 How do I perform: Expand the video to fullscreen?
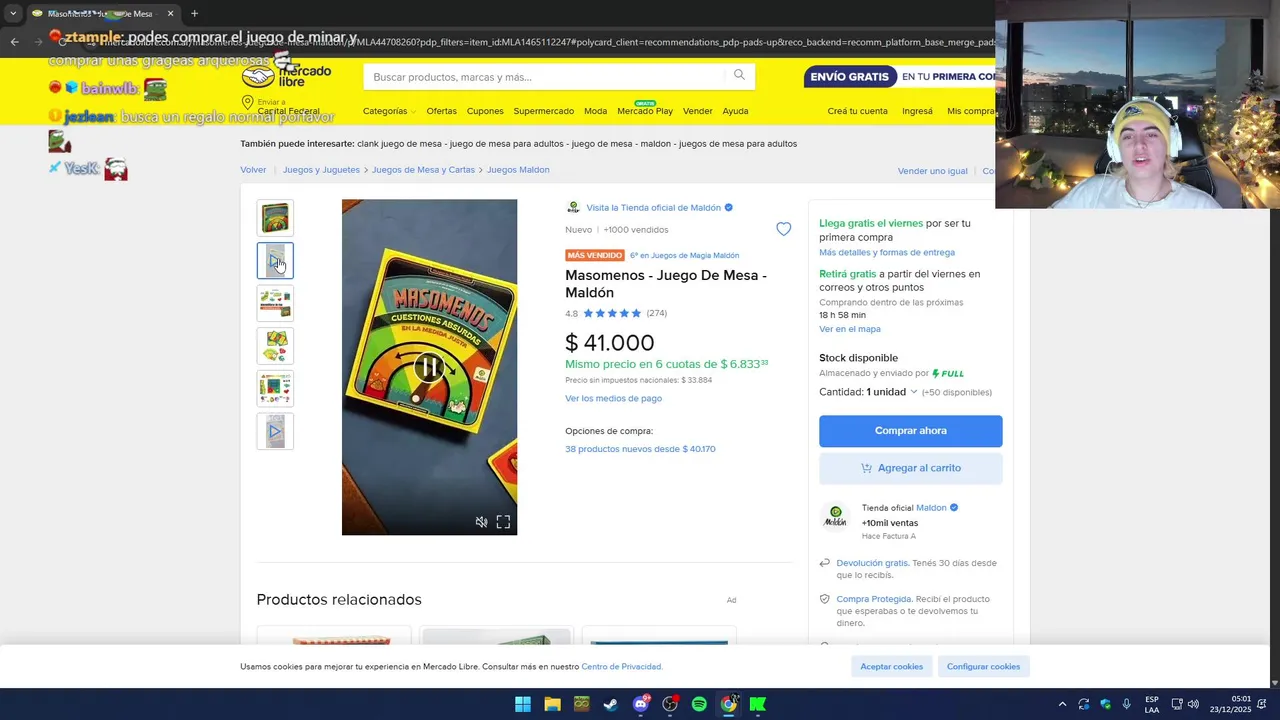coord(503,522)
